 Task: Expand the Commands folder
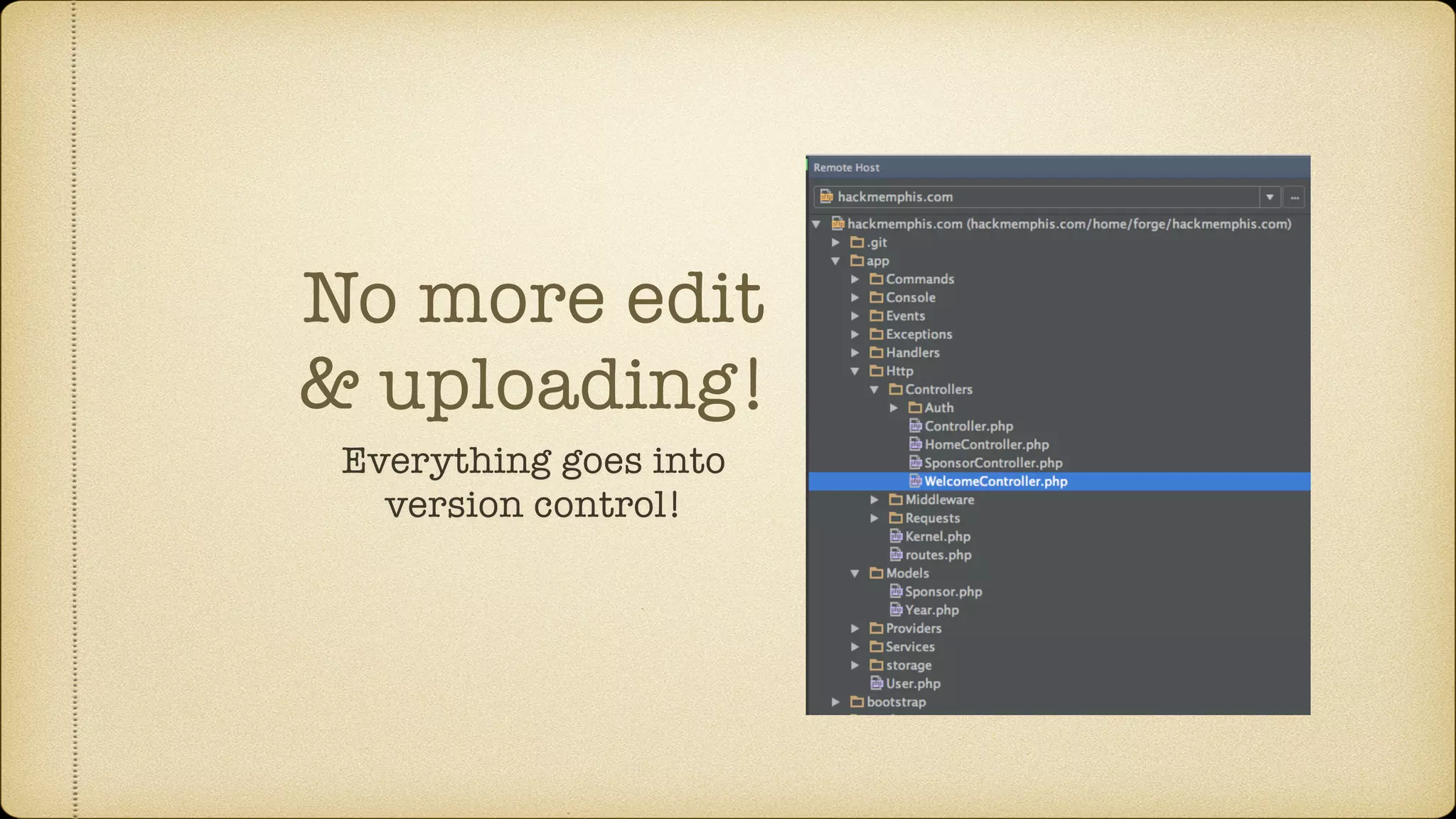855,279
